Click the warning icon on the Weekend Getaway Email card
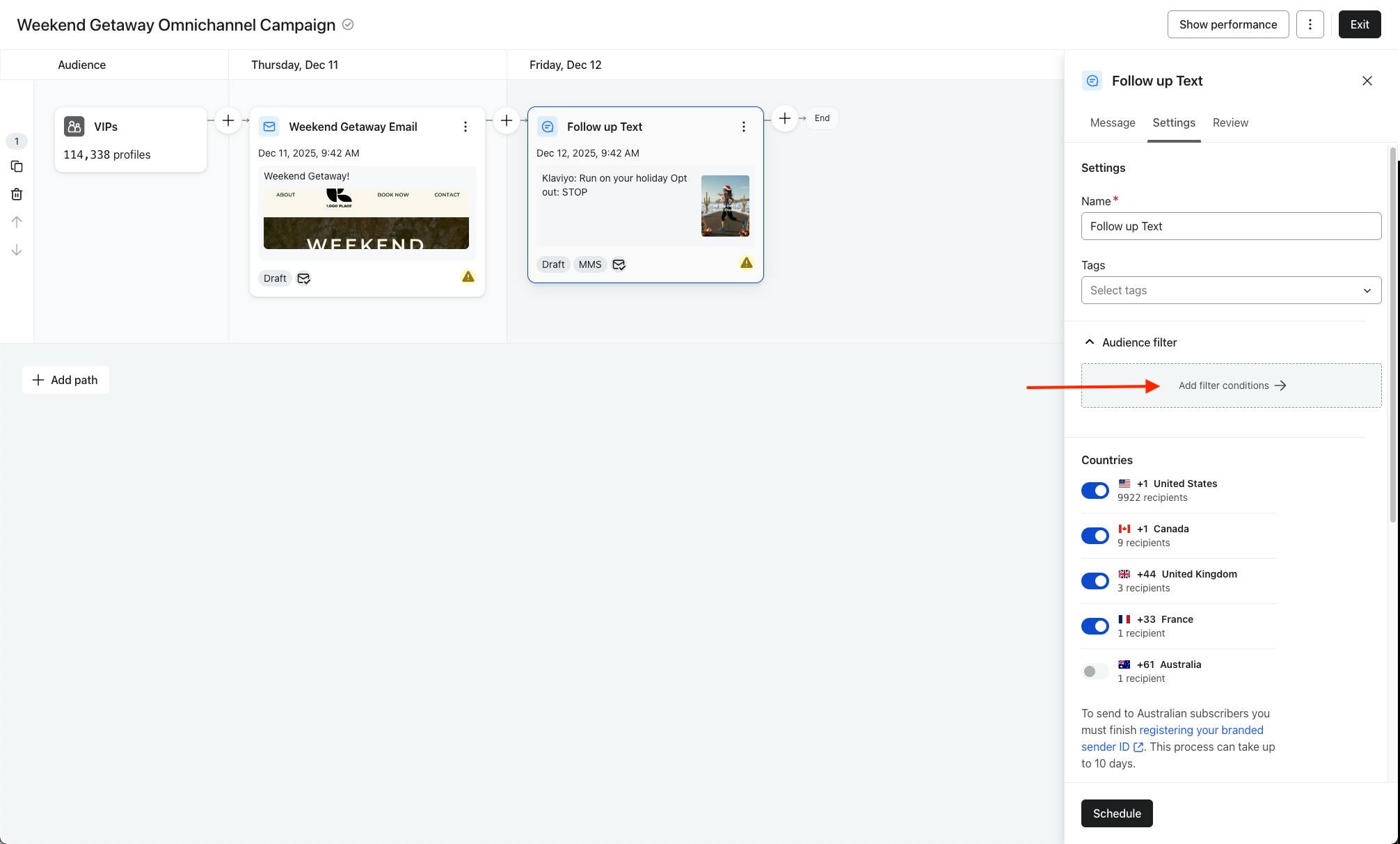Image resolution: width=1400 pixels, height=844 pixels. 468,277
